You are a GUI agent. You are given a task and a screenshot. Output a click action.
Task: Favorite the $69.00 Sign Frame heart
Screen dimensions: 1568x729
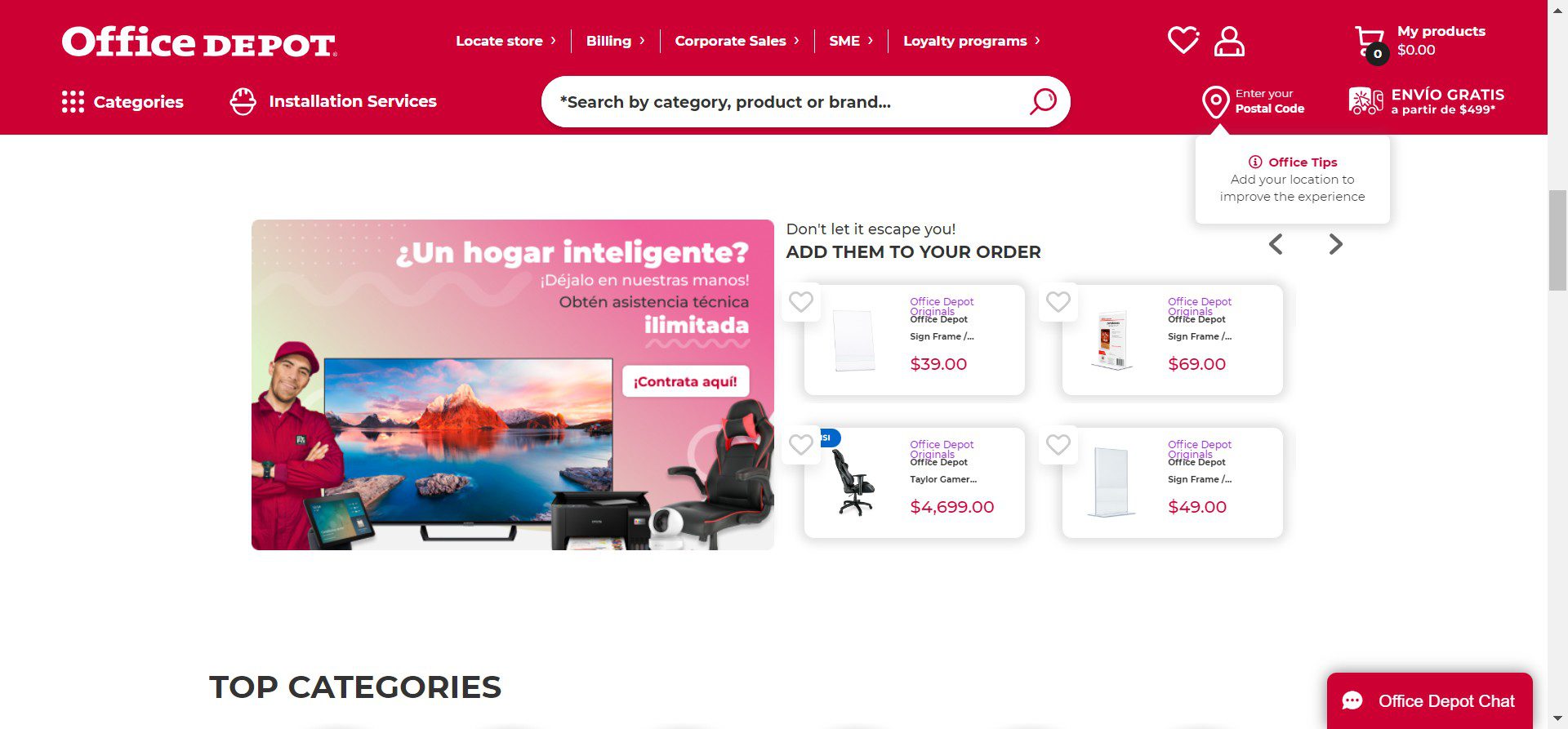click(1058, 302)
